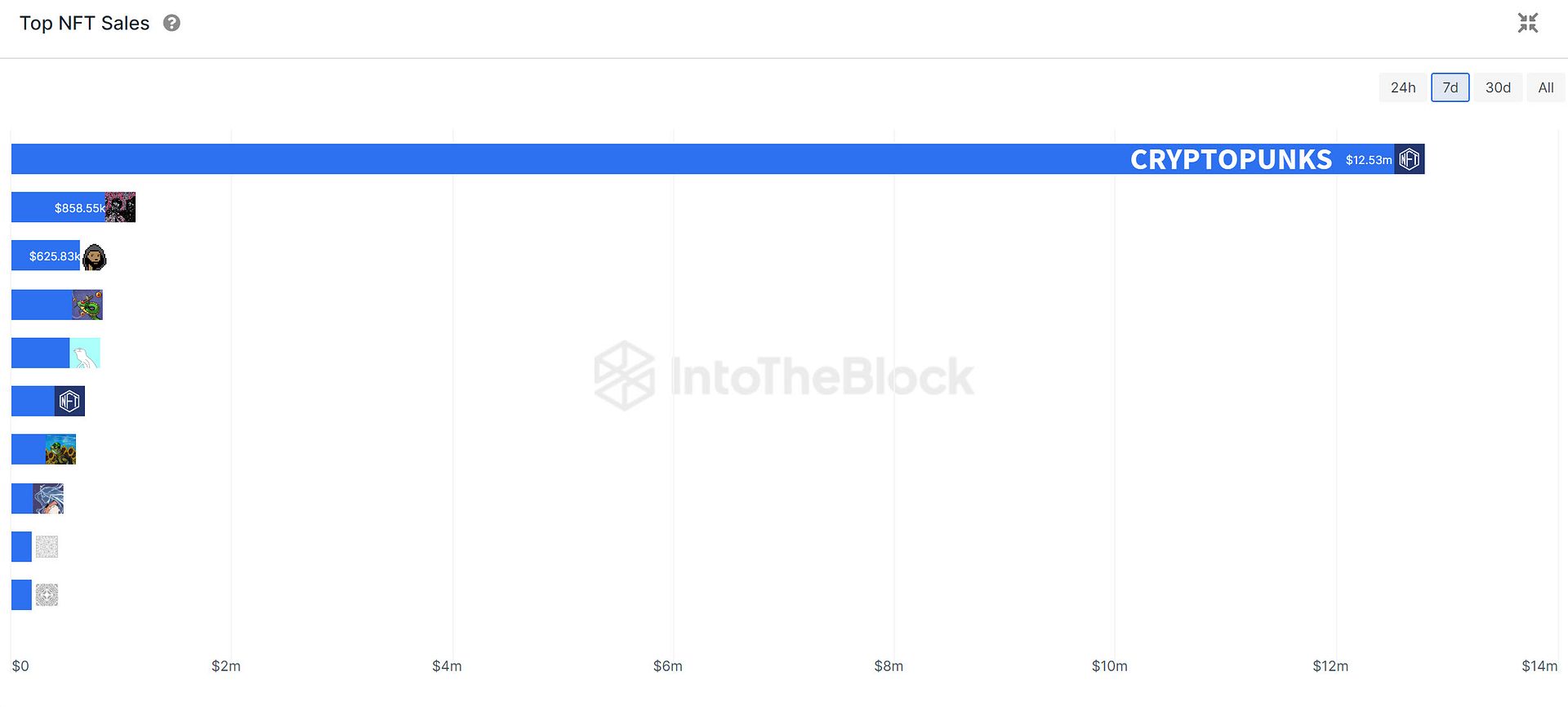Open the hooded punk avatar thumbnail

pos(95,256)
